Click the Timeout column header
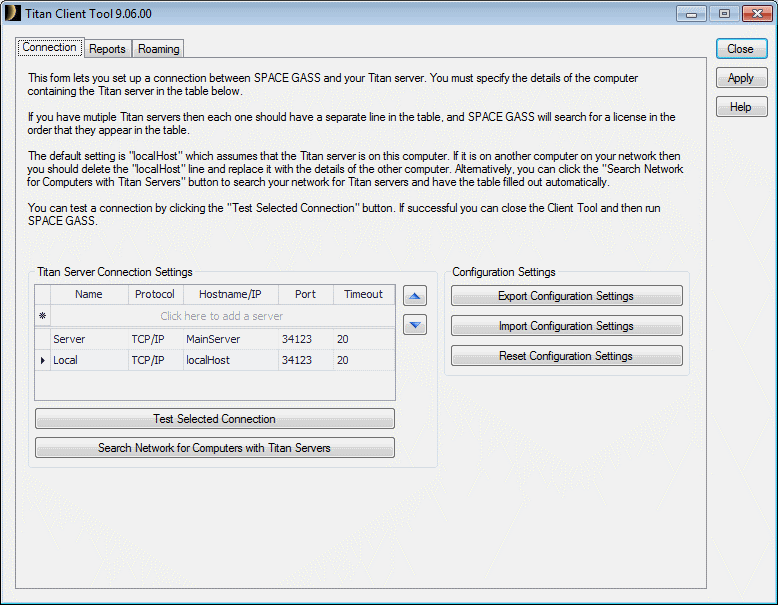Viewport: 778px width, 605px height. (364, 294)
